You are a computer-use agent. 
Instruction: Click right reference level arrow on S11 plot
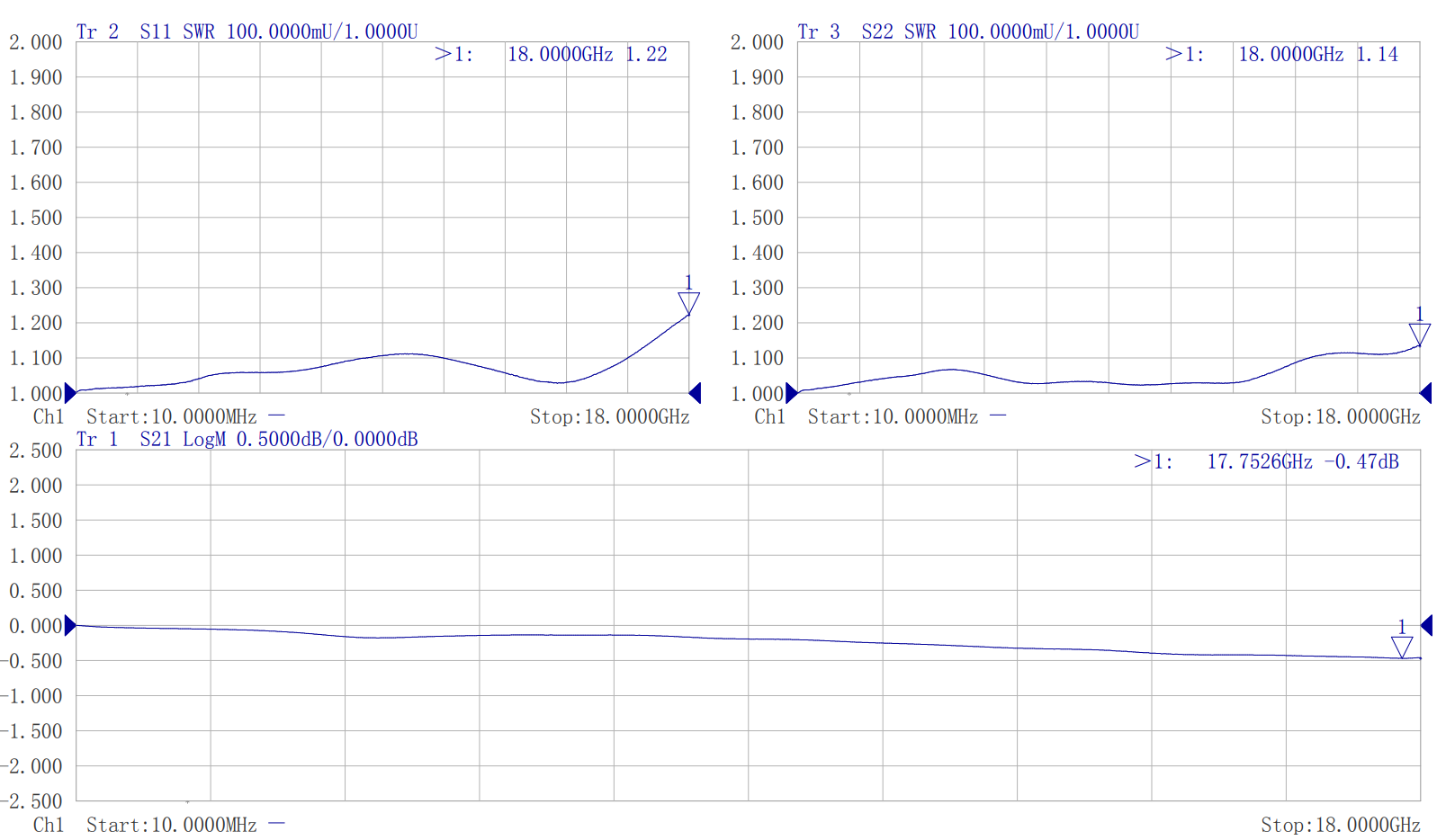coord(695,393)
